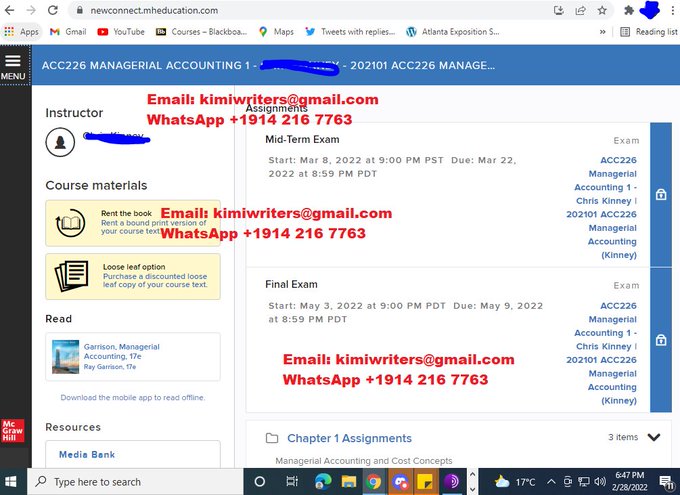Click the taskbar search box
The width and height of the screenshot is (680, 495).
coord(135,482)
